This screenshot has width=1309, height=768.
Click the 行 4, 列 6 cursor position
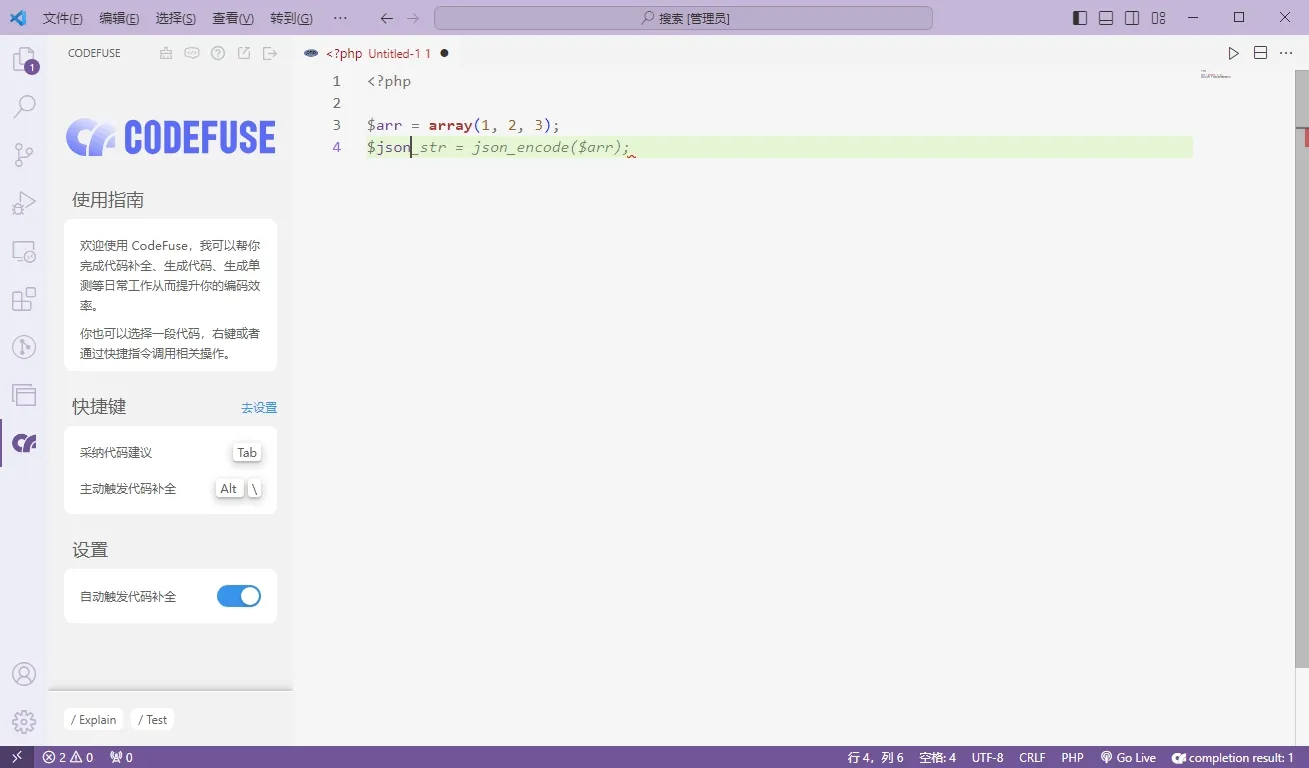coord(875,757)
